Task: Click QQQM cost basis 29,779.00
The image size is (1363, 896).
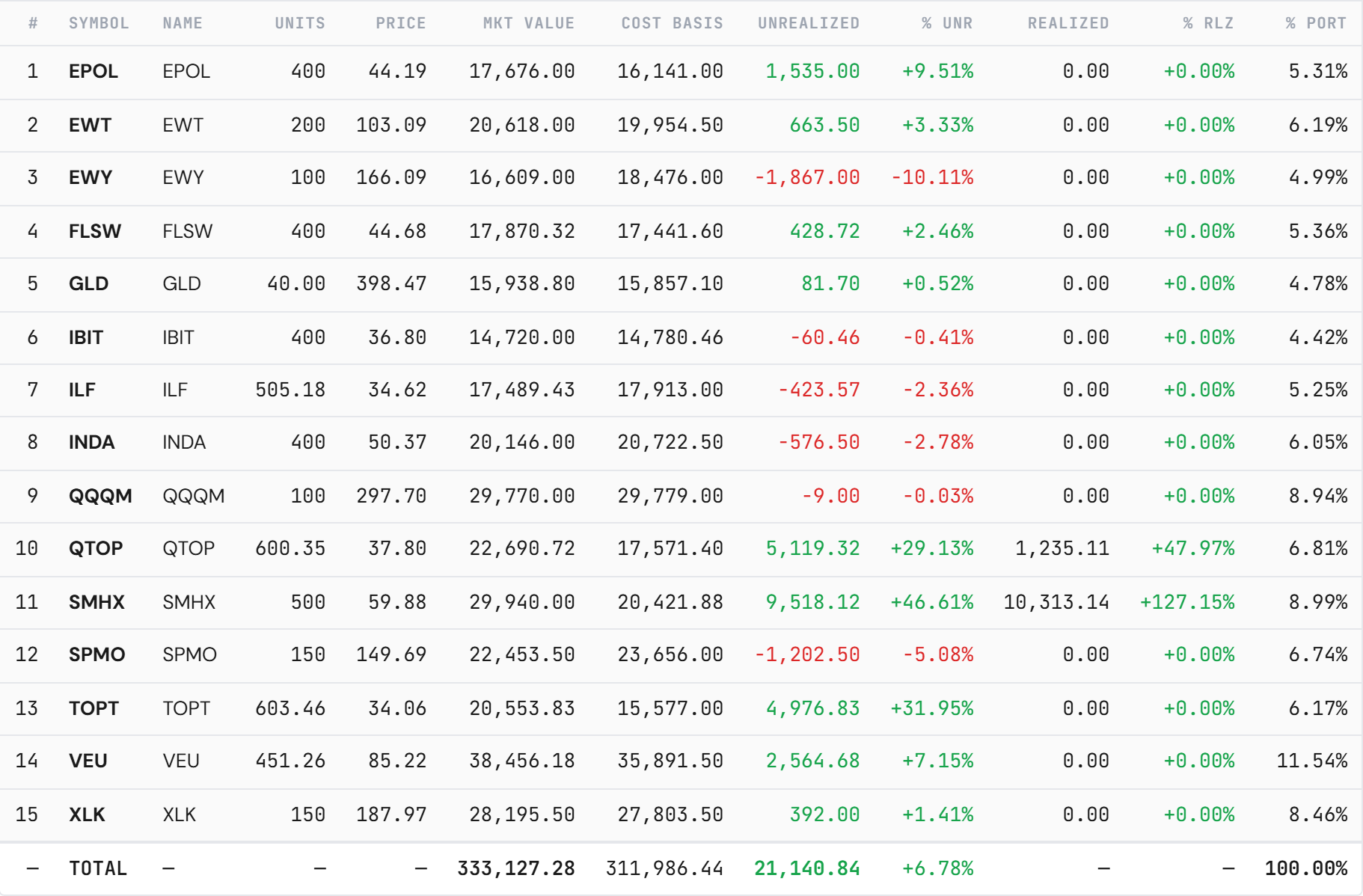Action: tap(670, 496)
